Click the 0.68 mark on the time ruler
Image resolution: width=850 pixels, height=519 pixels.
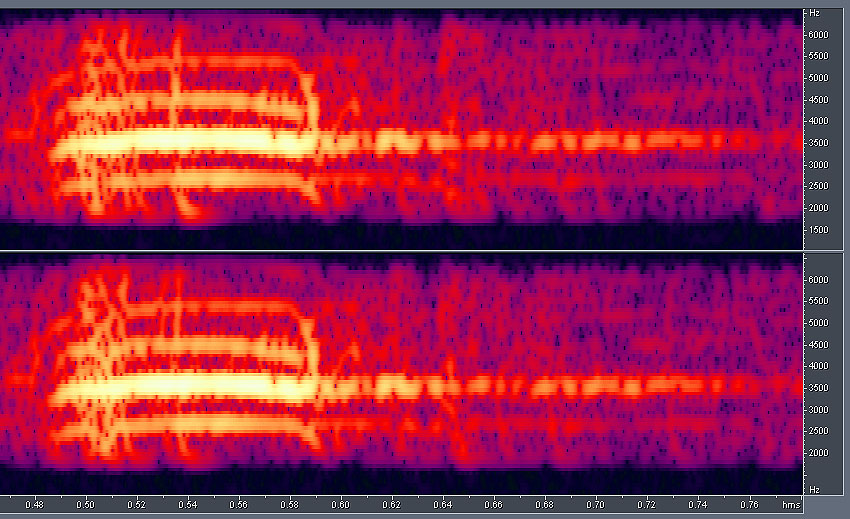point(544,505)
